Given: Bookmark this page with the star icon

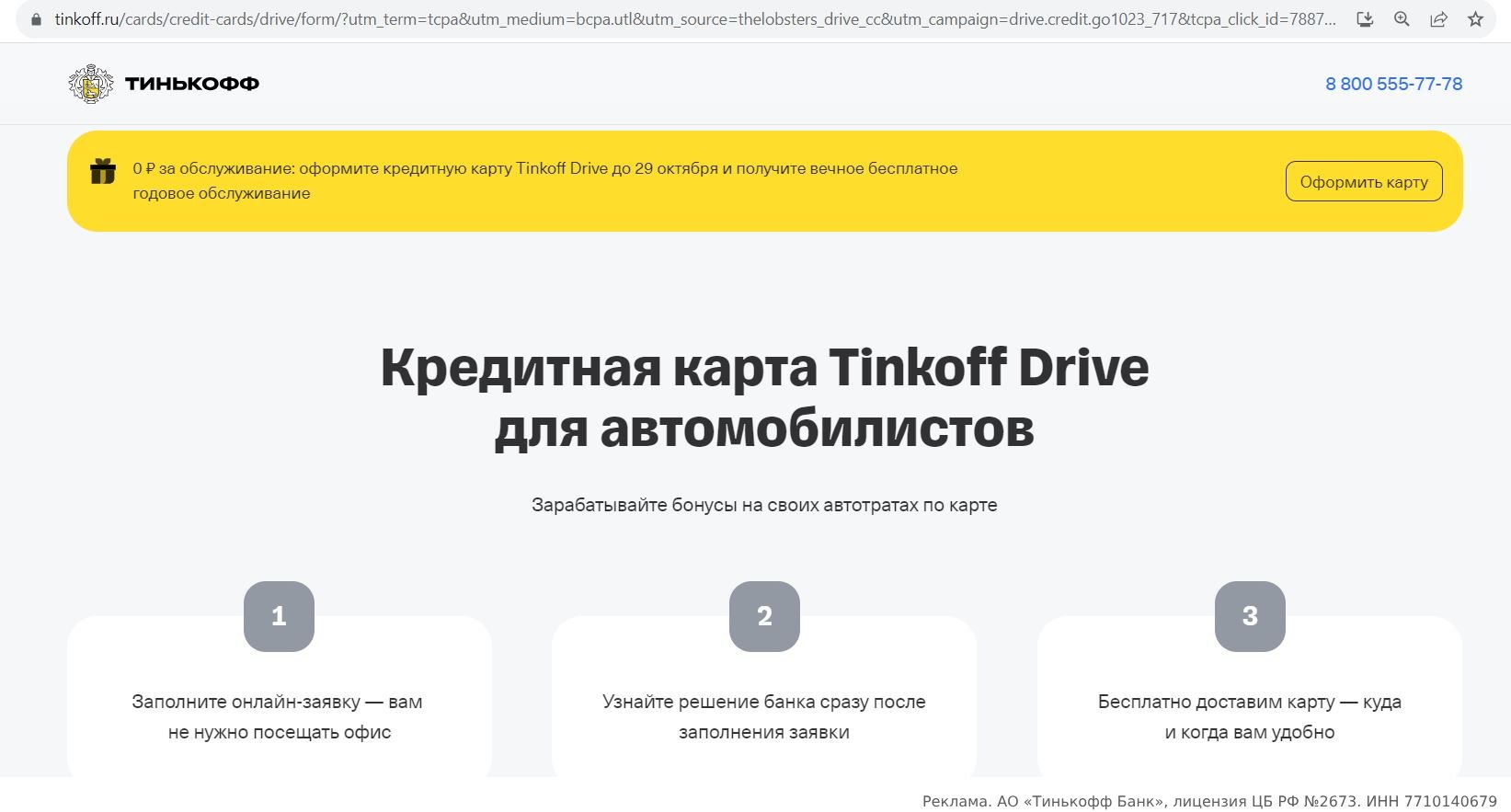Looking at the screenshot, I should point(1475,19).
